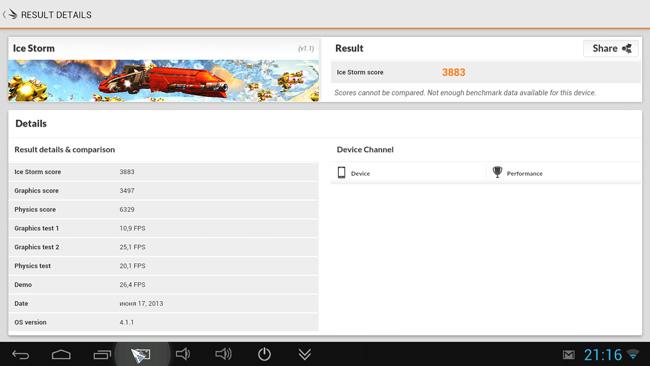Open the Wi-Fi status indicator
Image resolution: width=650 pixels, height=366 pixels.
(633, 354)
